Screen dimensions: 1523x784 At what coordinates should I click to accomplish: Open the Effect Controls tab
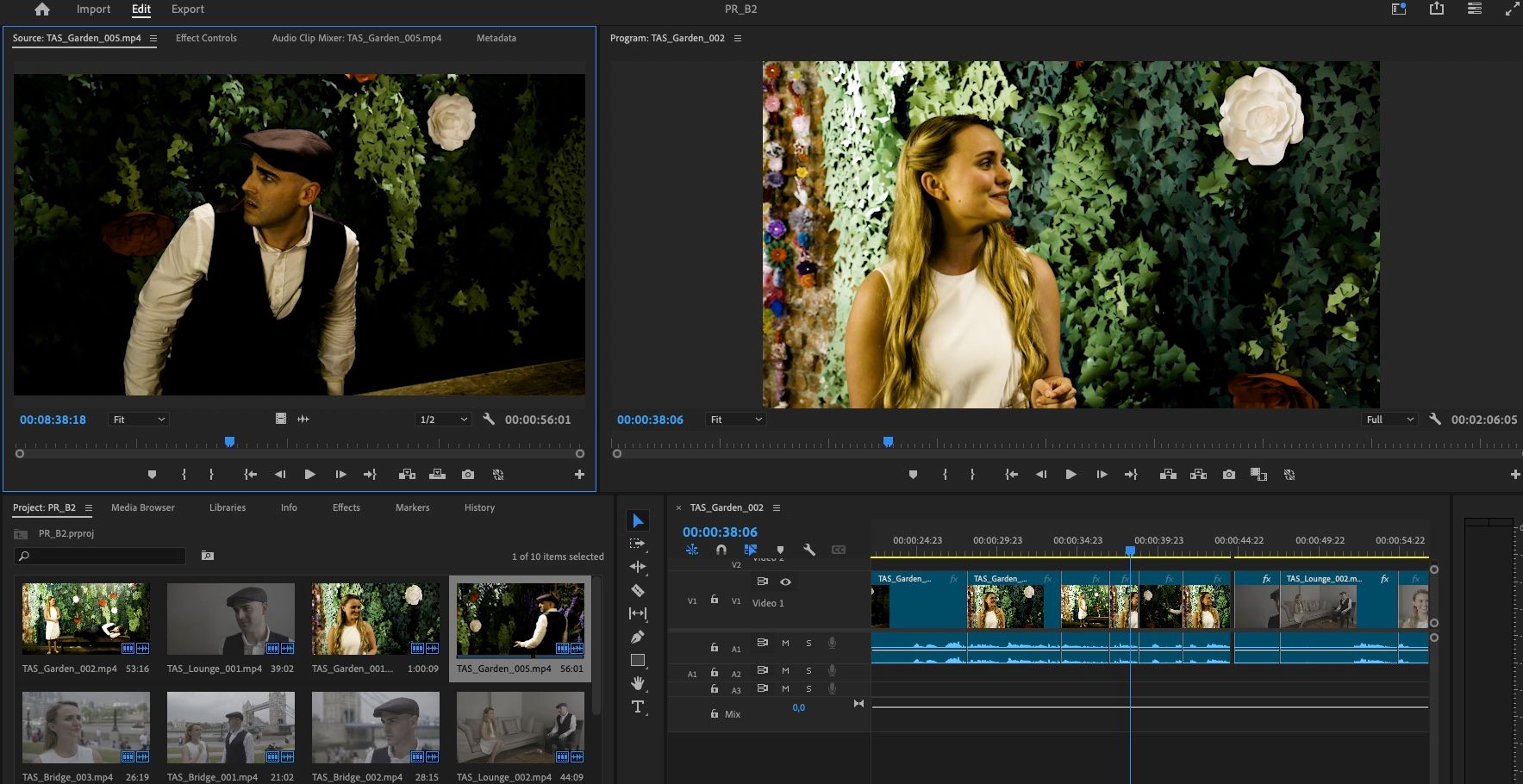coord(206,38)
